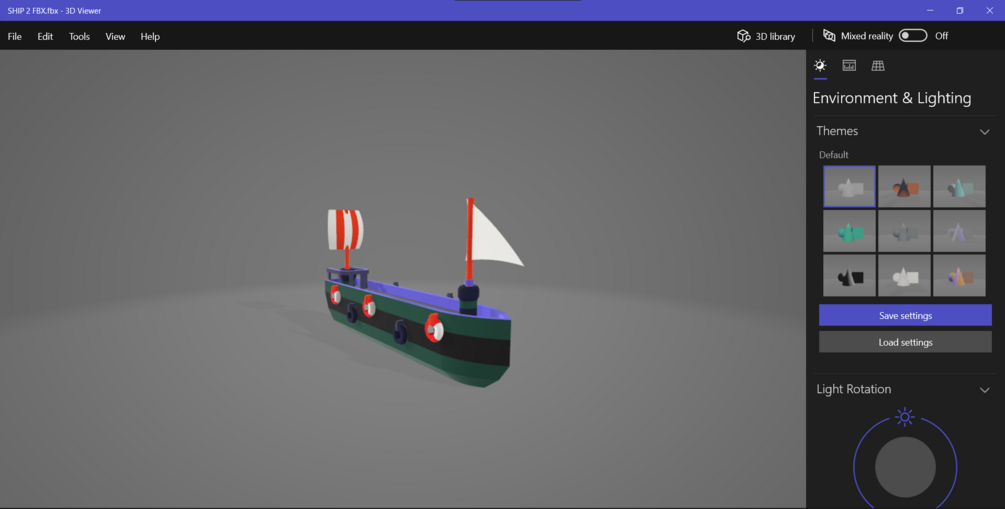Collapse the Themes section

pos(984,131)
